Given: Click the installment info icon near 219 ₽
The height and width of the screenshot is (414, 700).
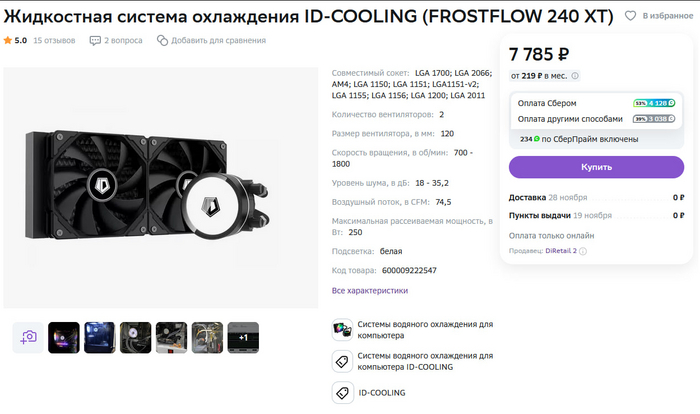Looking at the screenshot, I should coord(575,76).
